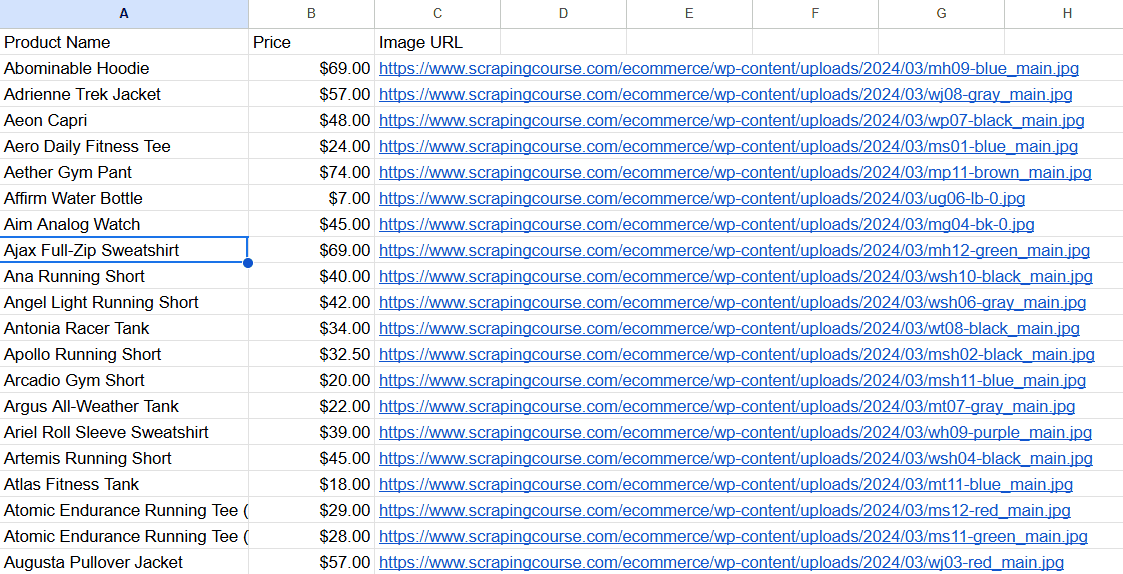Select the Antonia Racer Tank cell

click(x=124, y=328)
